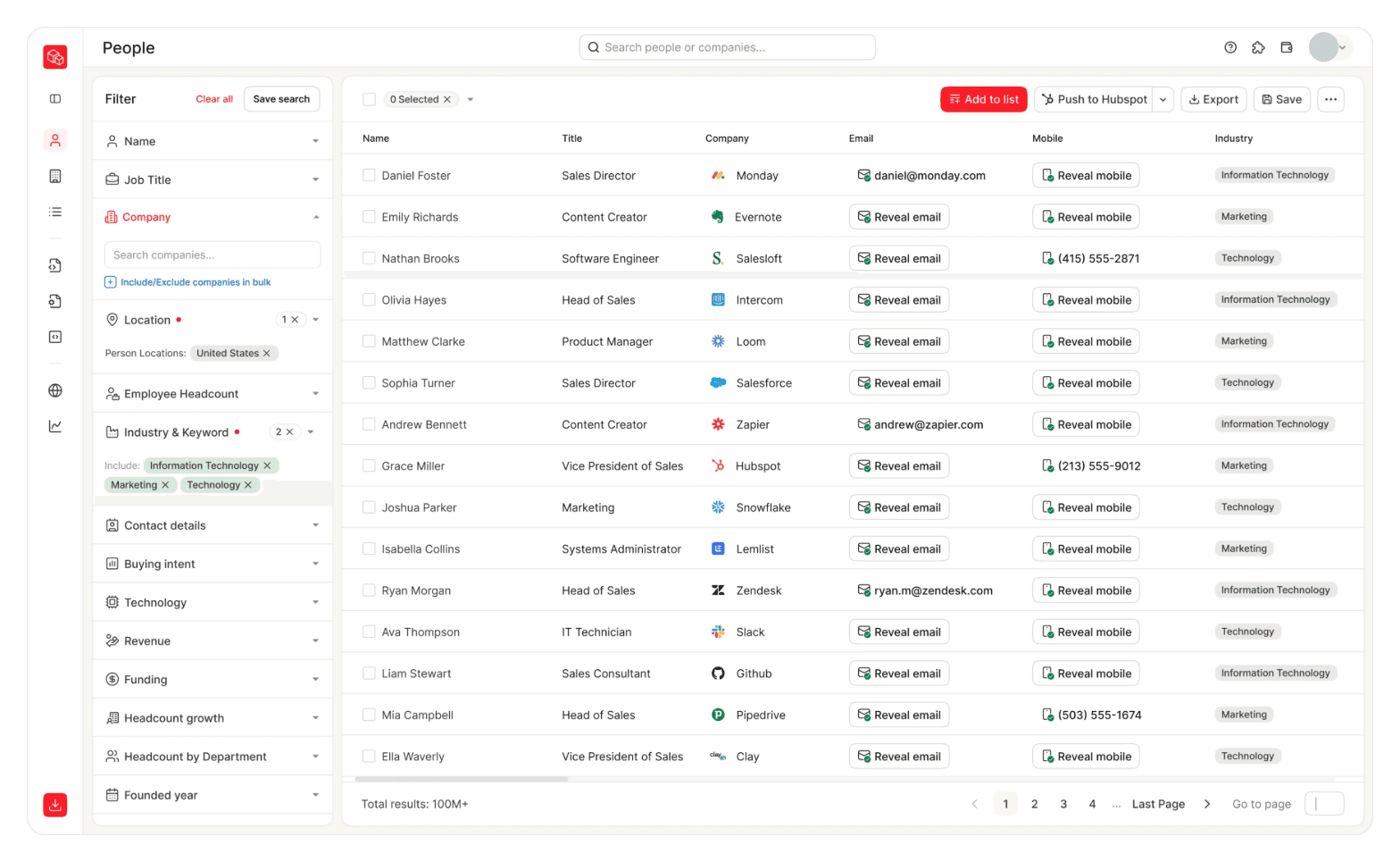Open the Push to Hubspot dropdown arrow
The image size is (1400, 862).
[1162, 99]
